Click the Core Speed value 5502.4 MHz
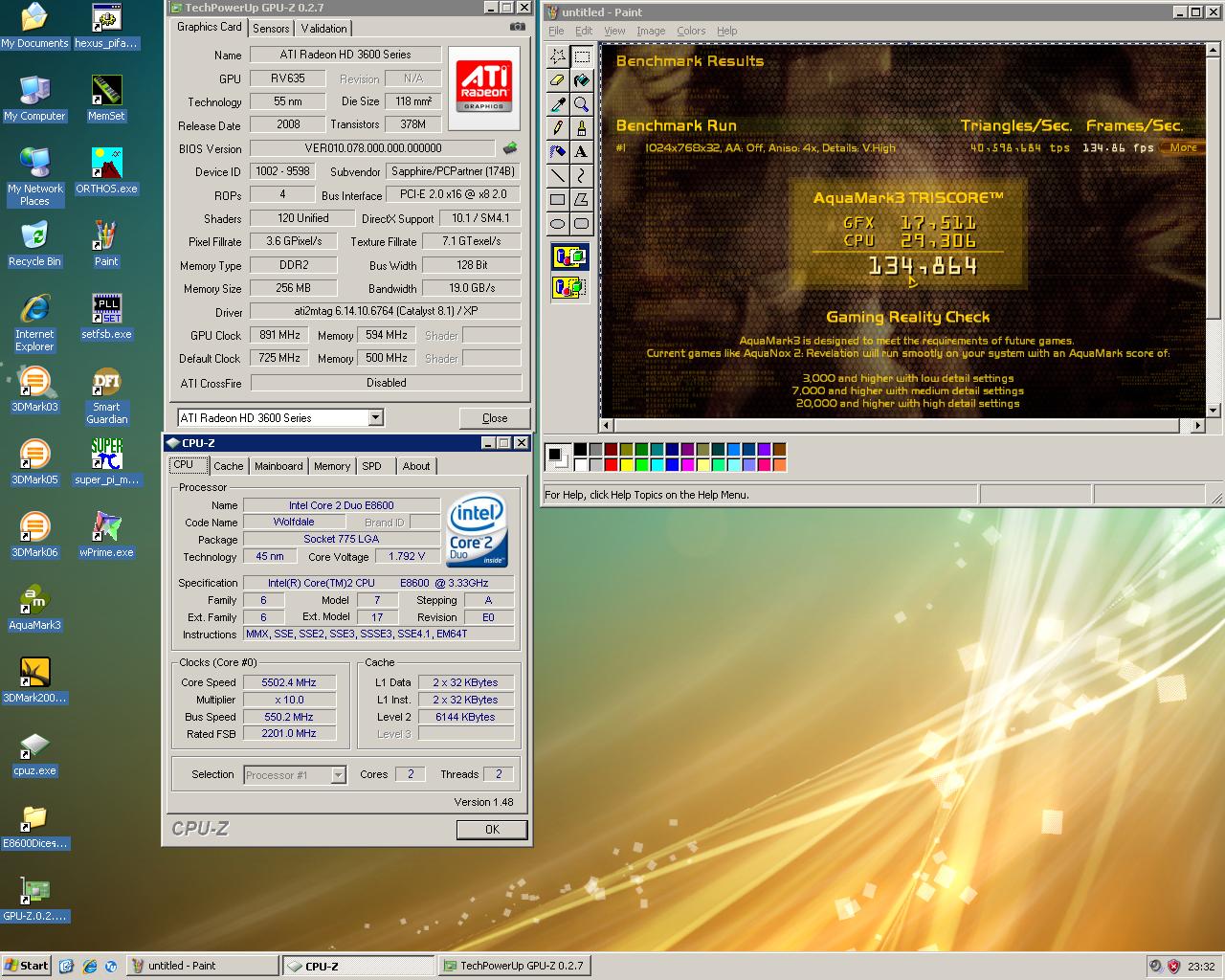Image resolution: width=1225 pixels, height=980 pixels. (289, 682)
